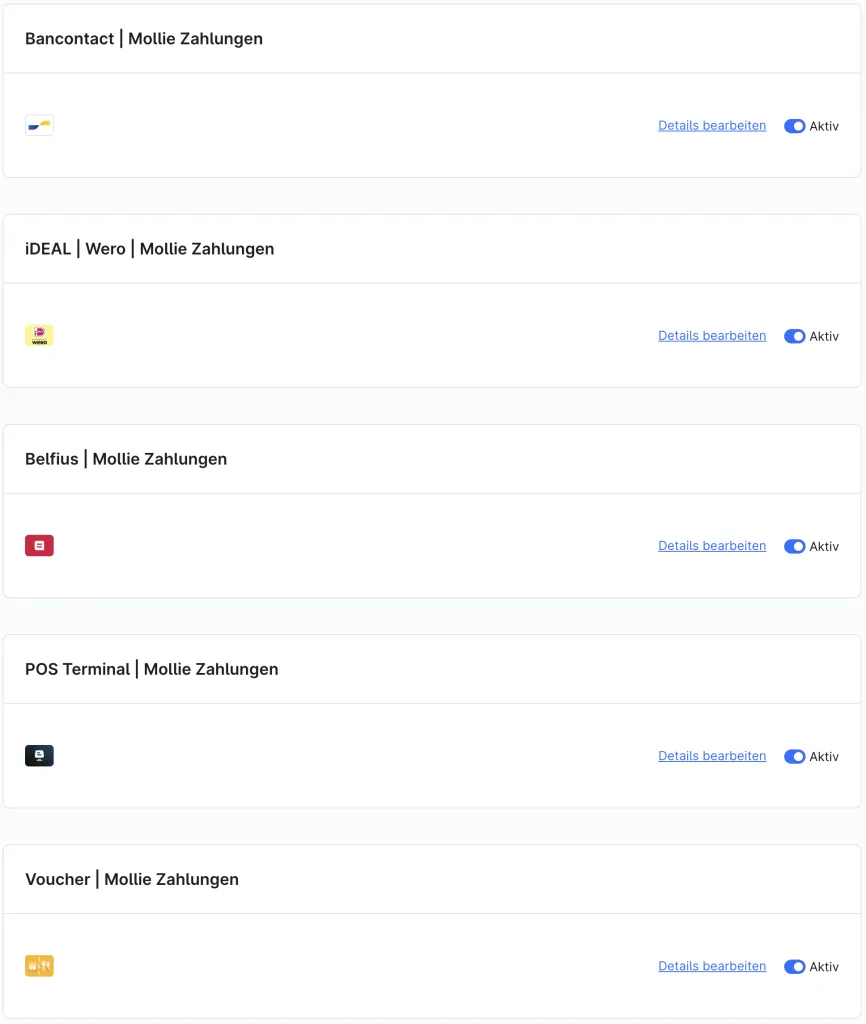This screenshot has height=1024, width=866.
Task: Click the Bancontact payment logo icon
Action: [x=39, y=125]
